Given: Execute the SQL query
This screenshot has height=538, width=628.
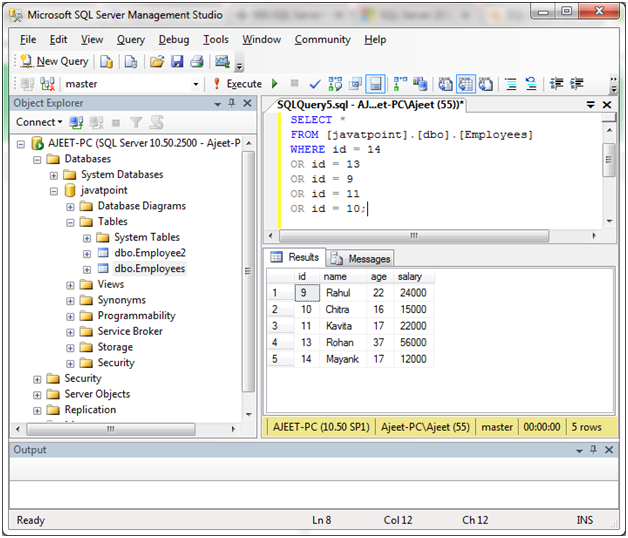Looking at the screenshot, I should (x=237, y=84).
